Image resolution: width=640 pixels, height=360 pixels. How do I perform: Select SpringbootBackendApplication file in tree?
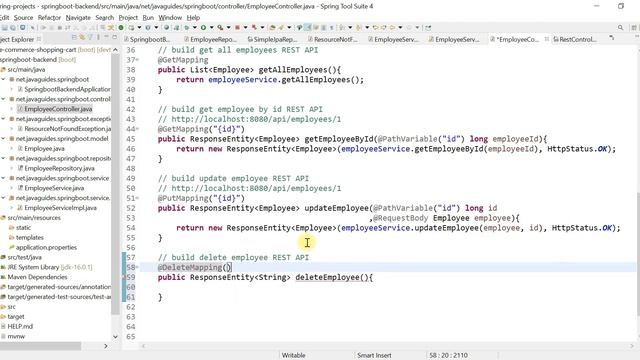pyautogui.click(x=67, y=89)
